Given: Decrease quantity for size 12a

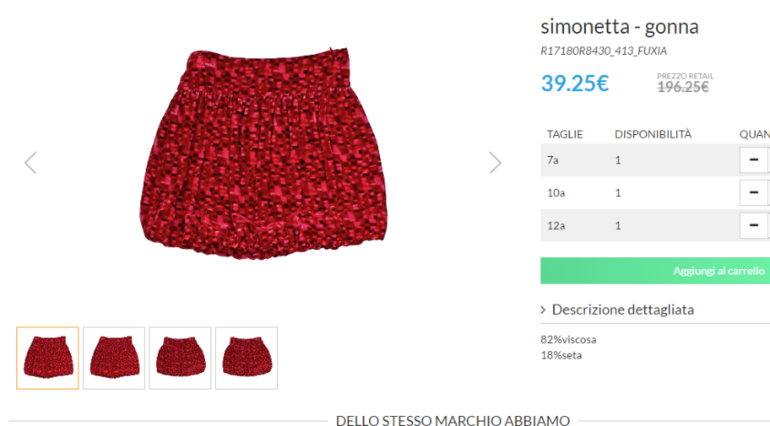Looking at the screenshot, I should 754,226.
